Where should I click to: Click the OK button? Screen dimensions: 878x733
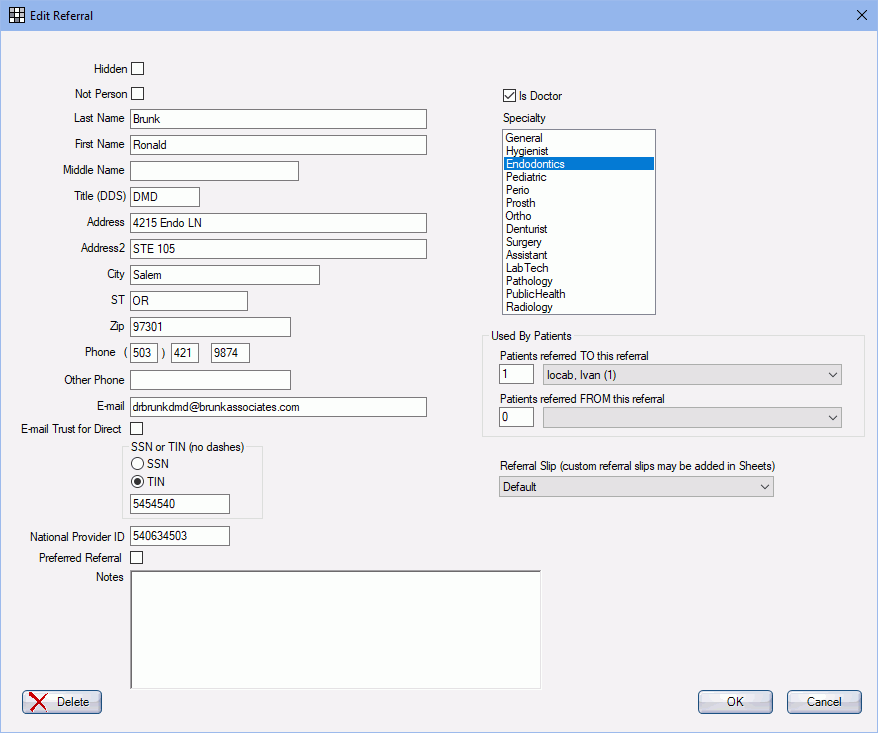(x=734, y=702)
